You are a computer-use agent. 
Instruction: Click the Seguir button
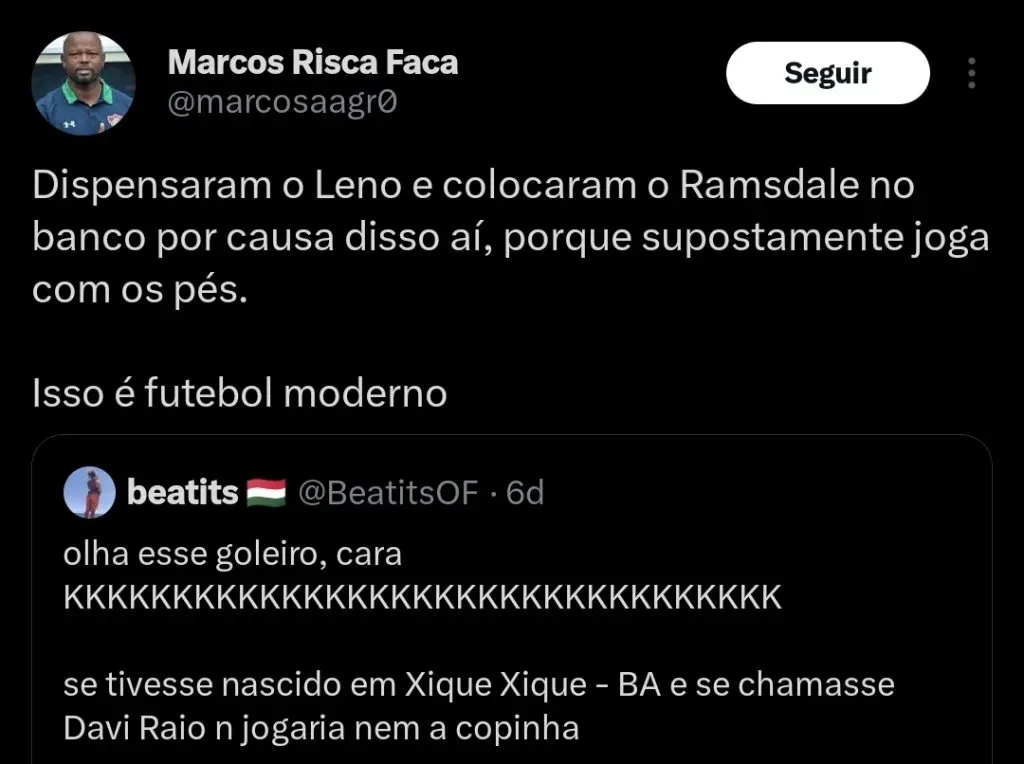tap(827, 73)
